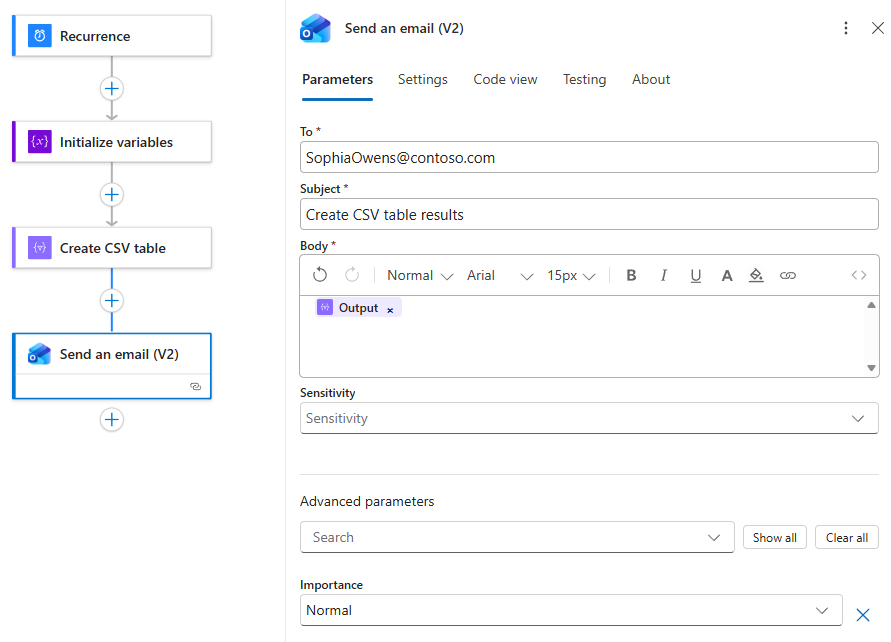The width and height of the screenshot is (891, 642).
Task: Open the Testing tab
Action: pyautogui.click(x=584, y=80)
